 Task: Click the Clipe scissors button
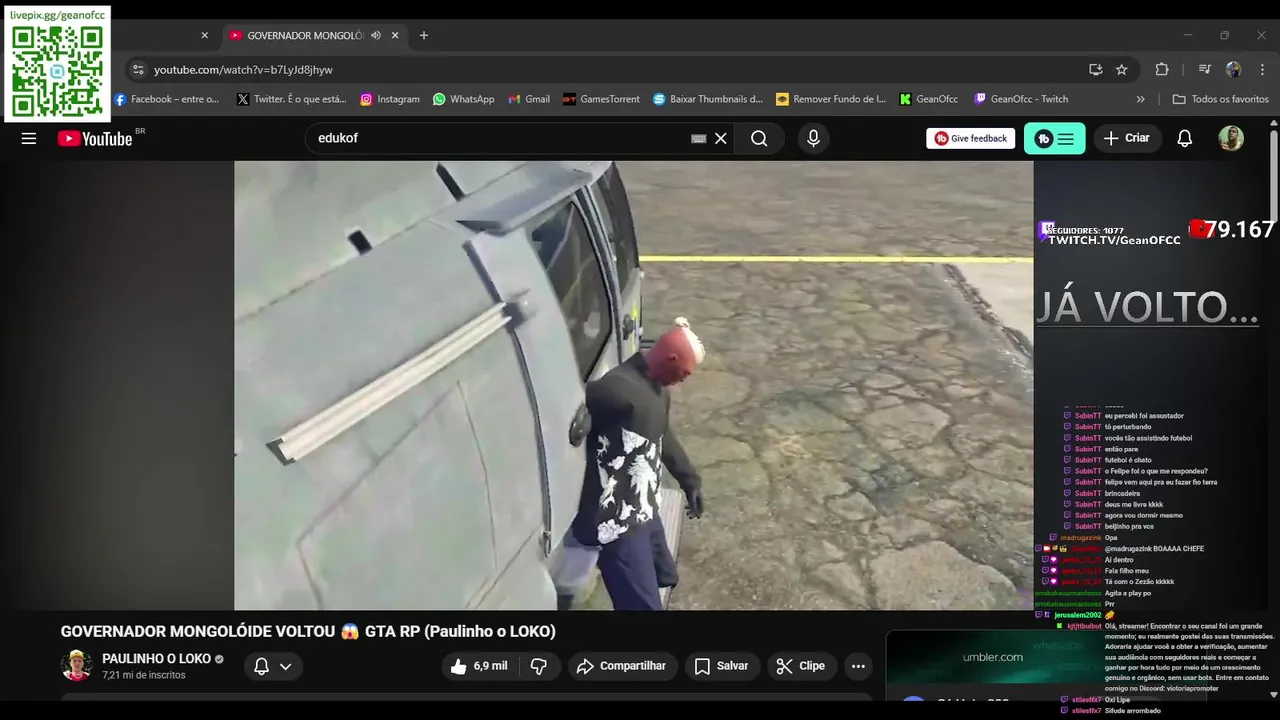pyautogui.click(x=801, y=666)
